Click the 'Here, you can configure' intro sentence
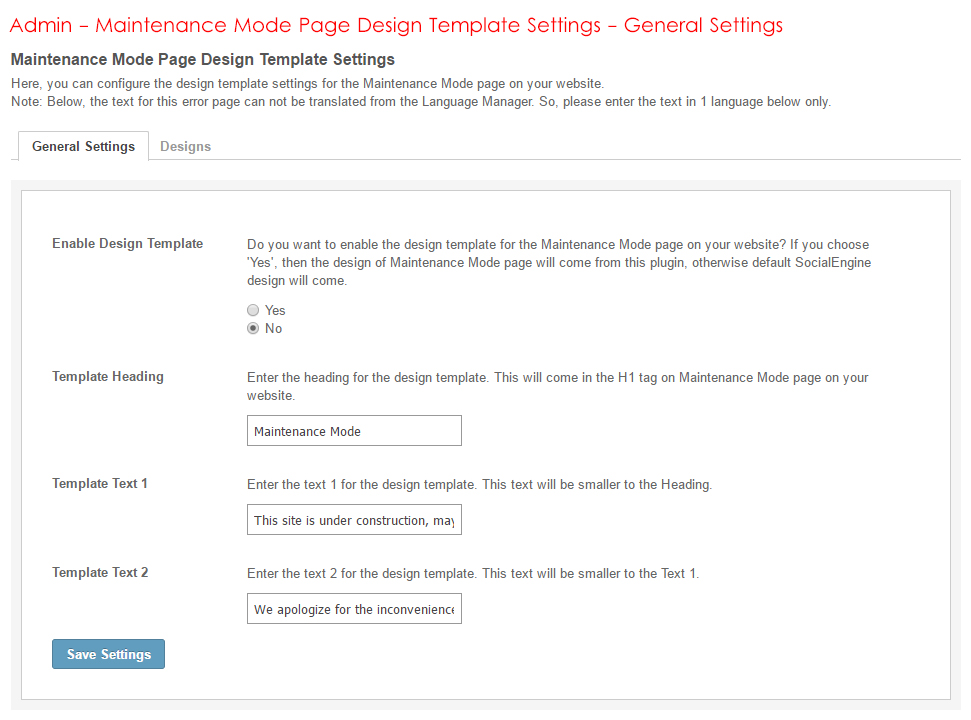 tap(307, 84)
